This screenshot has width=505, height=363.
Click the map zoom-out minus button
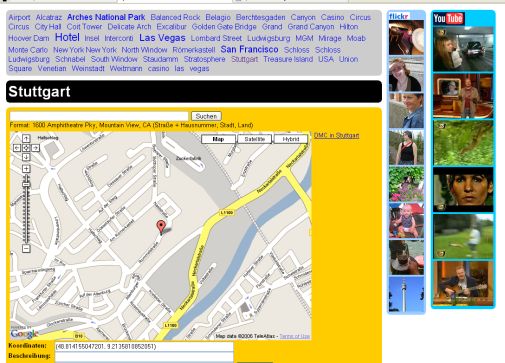click(26, 248)
